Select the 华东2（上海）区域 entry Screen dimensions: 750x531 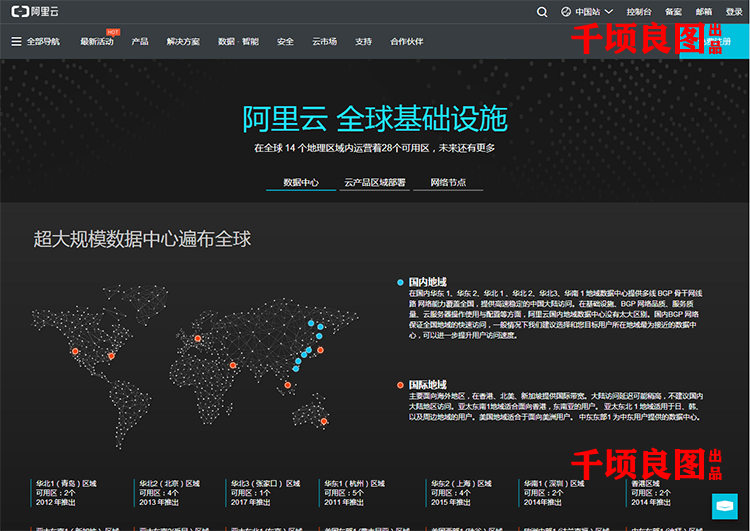[x=461, y=493]
